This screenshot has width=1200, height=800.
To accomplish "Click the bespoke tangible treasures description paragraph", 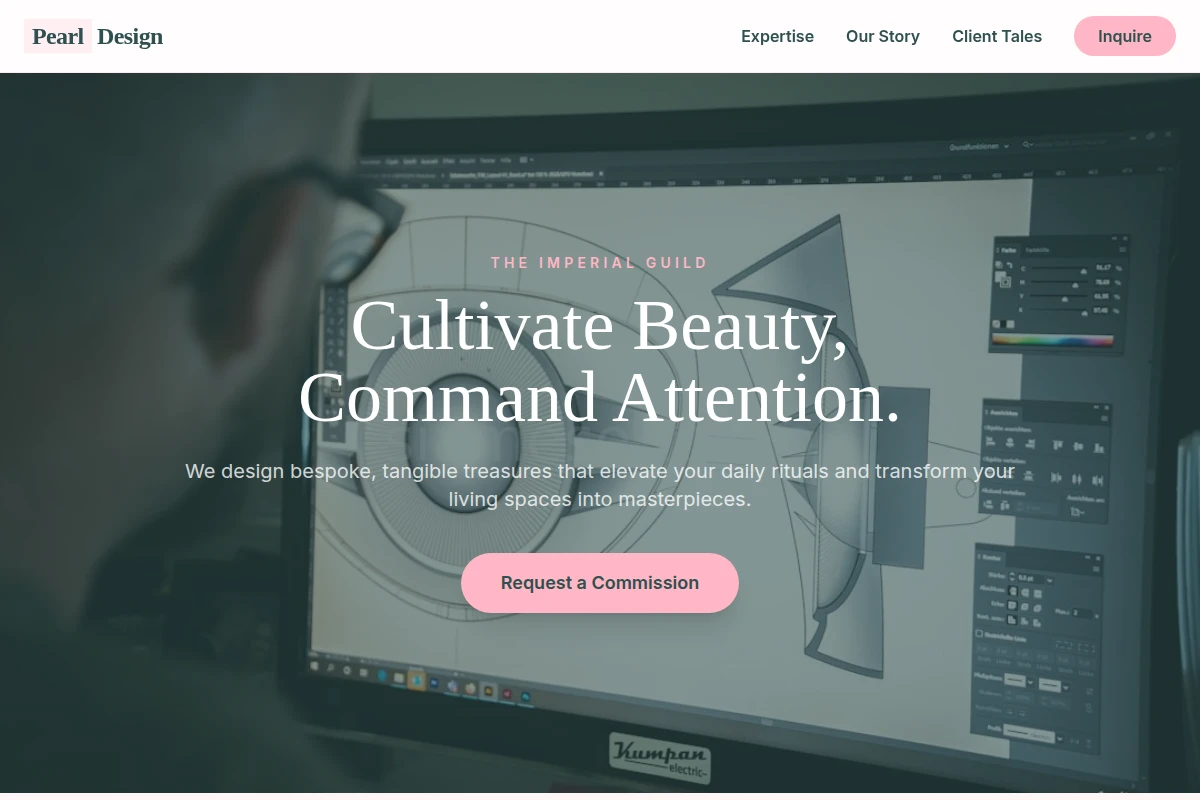I will point(600,485).
